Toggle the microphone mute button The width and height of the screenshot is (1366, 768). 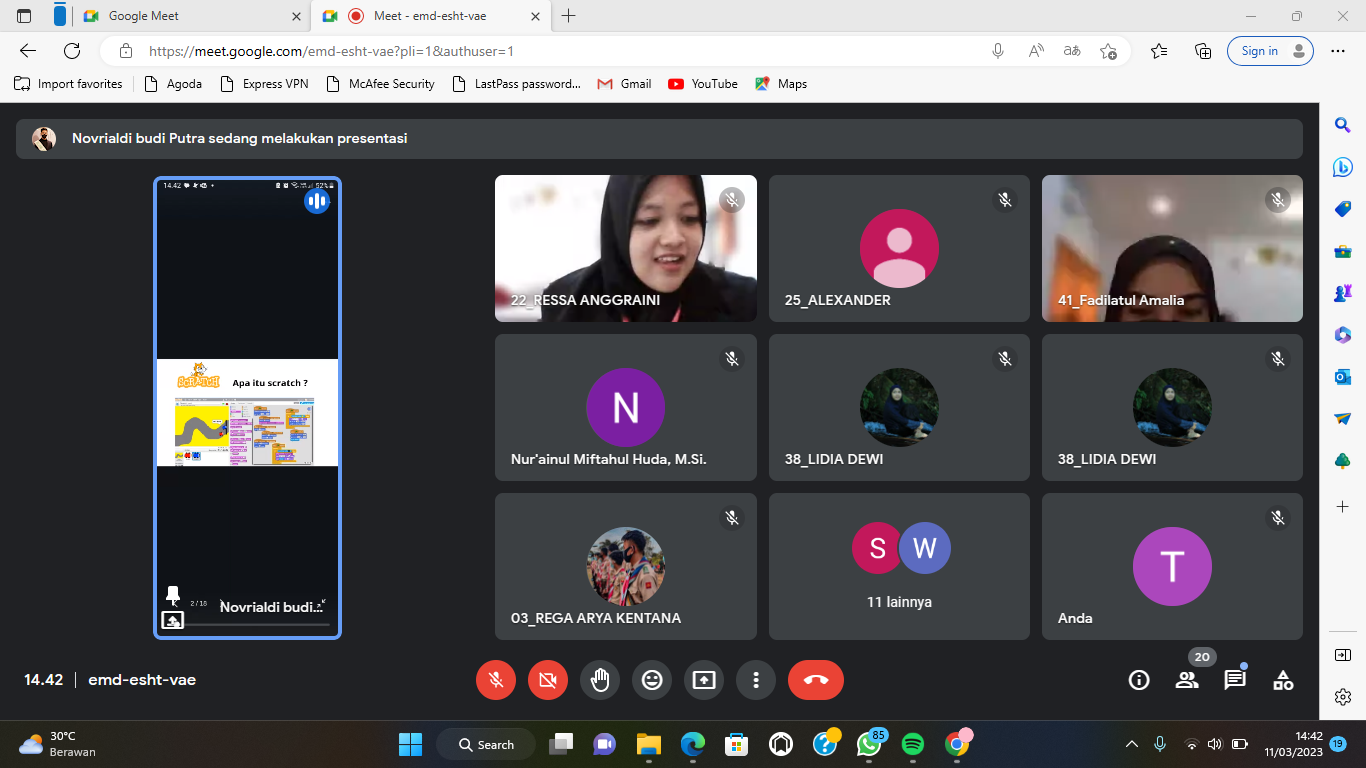point(496,680)
